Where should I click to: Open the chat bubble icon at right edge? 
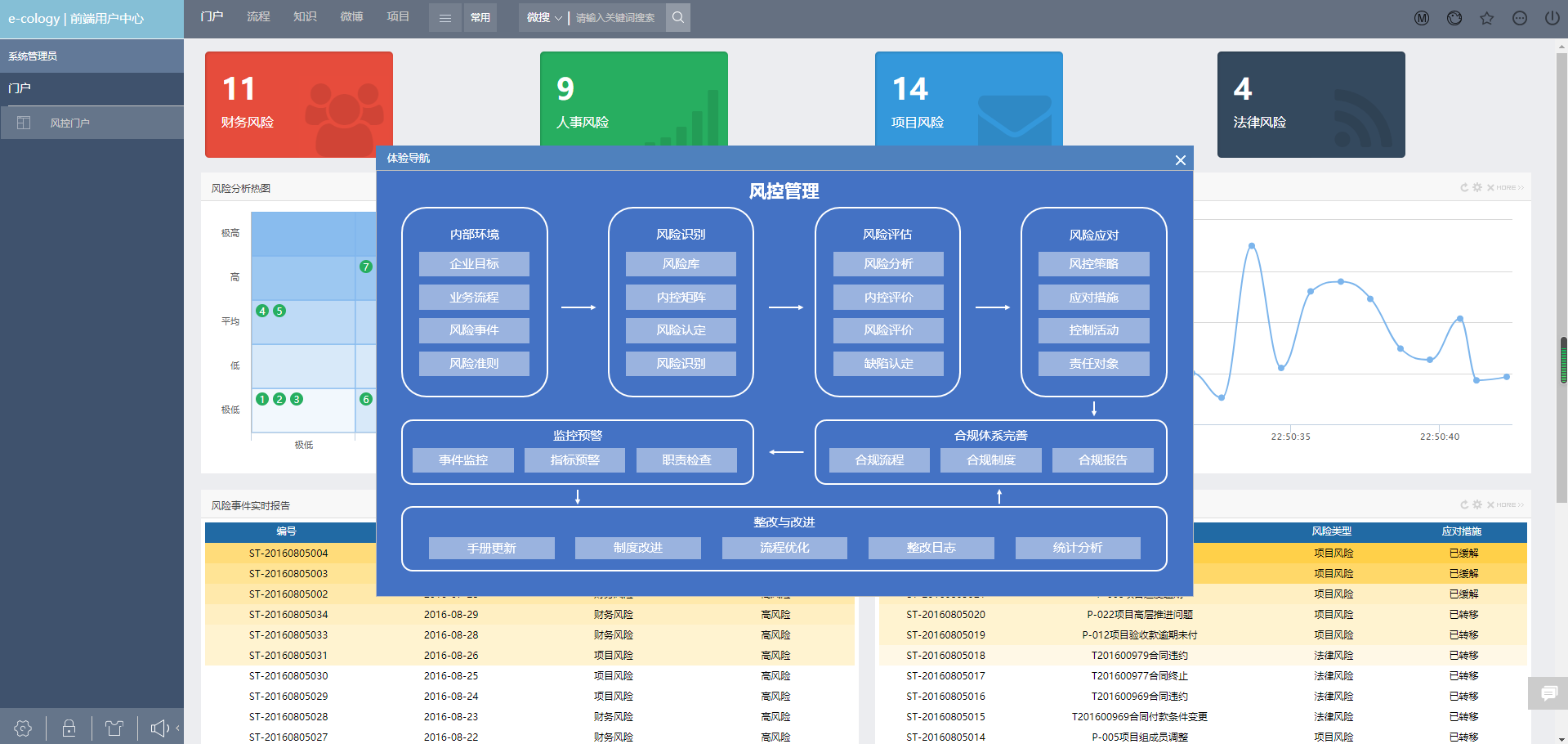(1548, 693)
